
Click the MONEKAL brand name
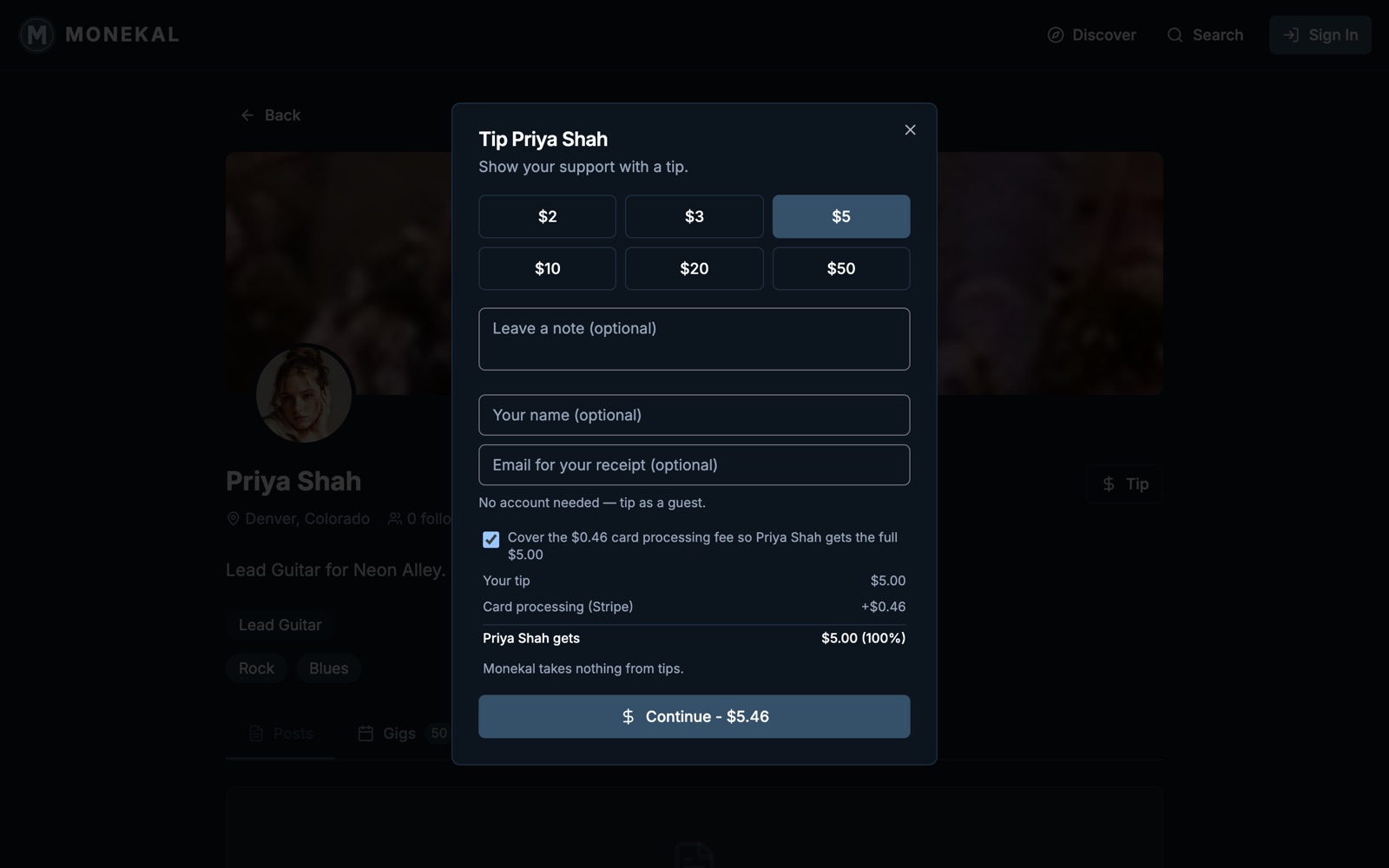tap(122, 35)
